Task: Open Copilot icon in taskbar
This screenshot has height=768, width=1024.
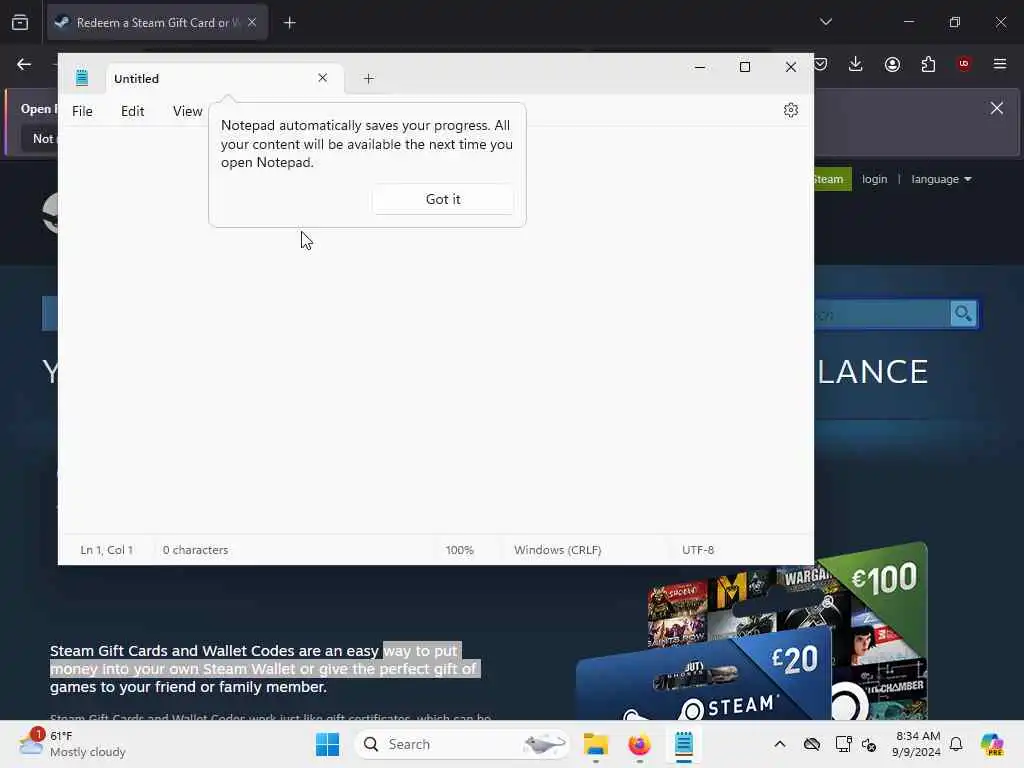Action: pyautogui.click(x=992, y=744)
